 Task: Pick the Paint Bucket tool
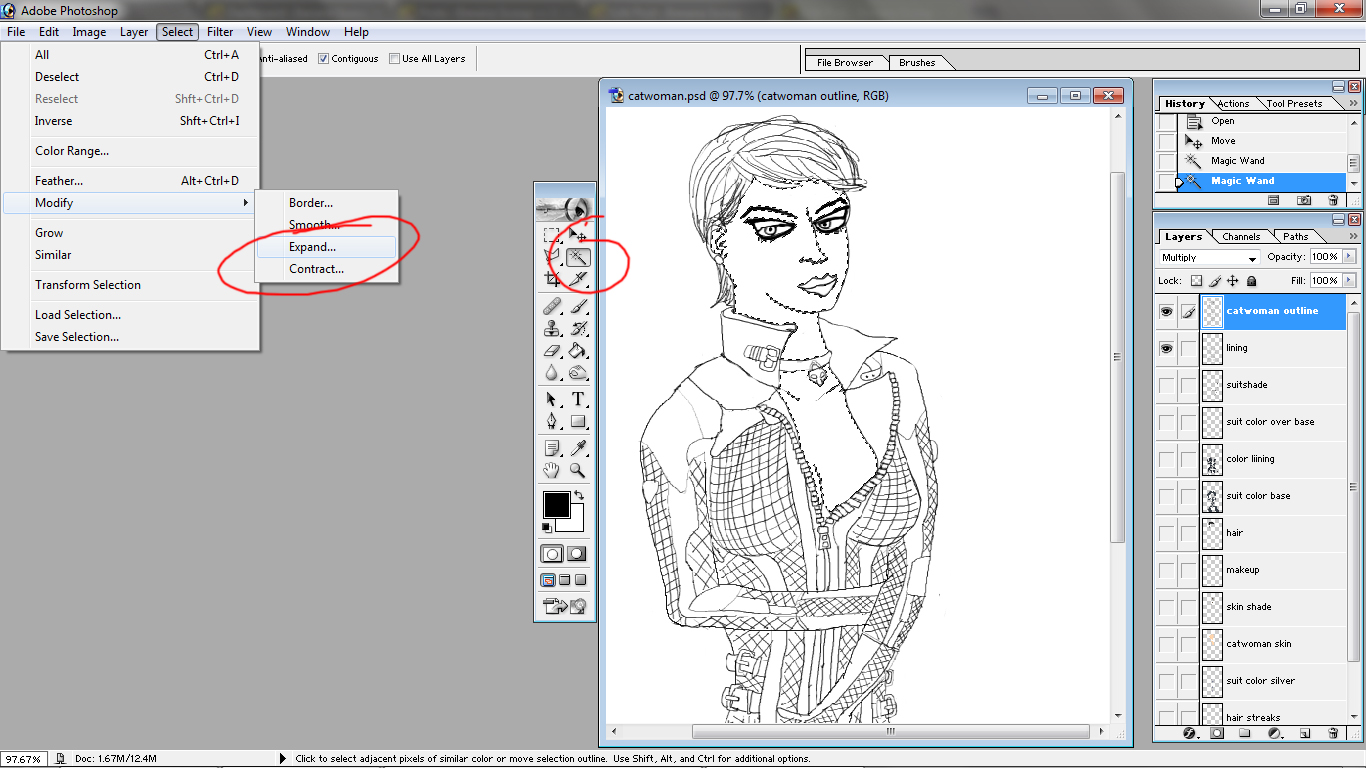(x=577, y=351)
